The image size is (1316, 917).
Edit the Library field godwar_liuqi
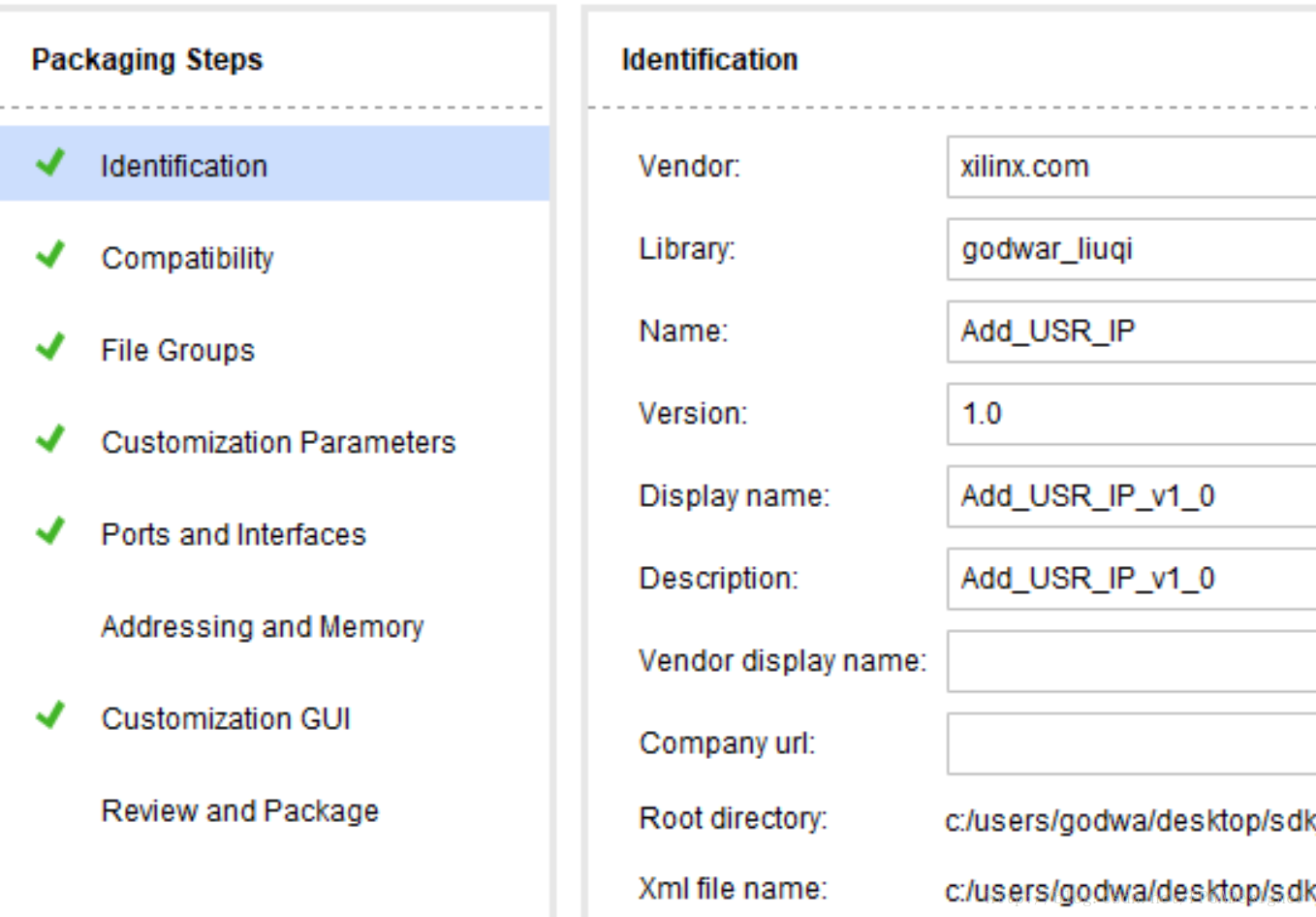[1130, 249]
